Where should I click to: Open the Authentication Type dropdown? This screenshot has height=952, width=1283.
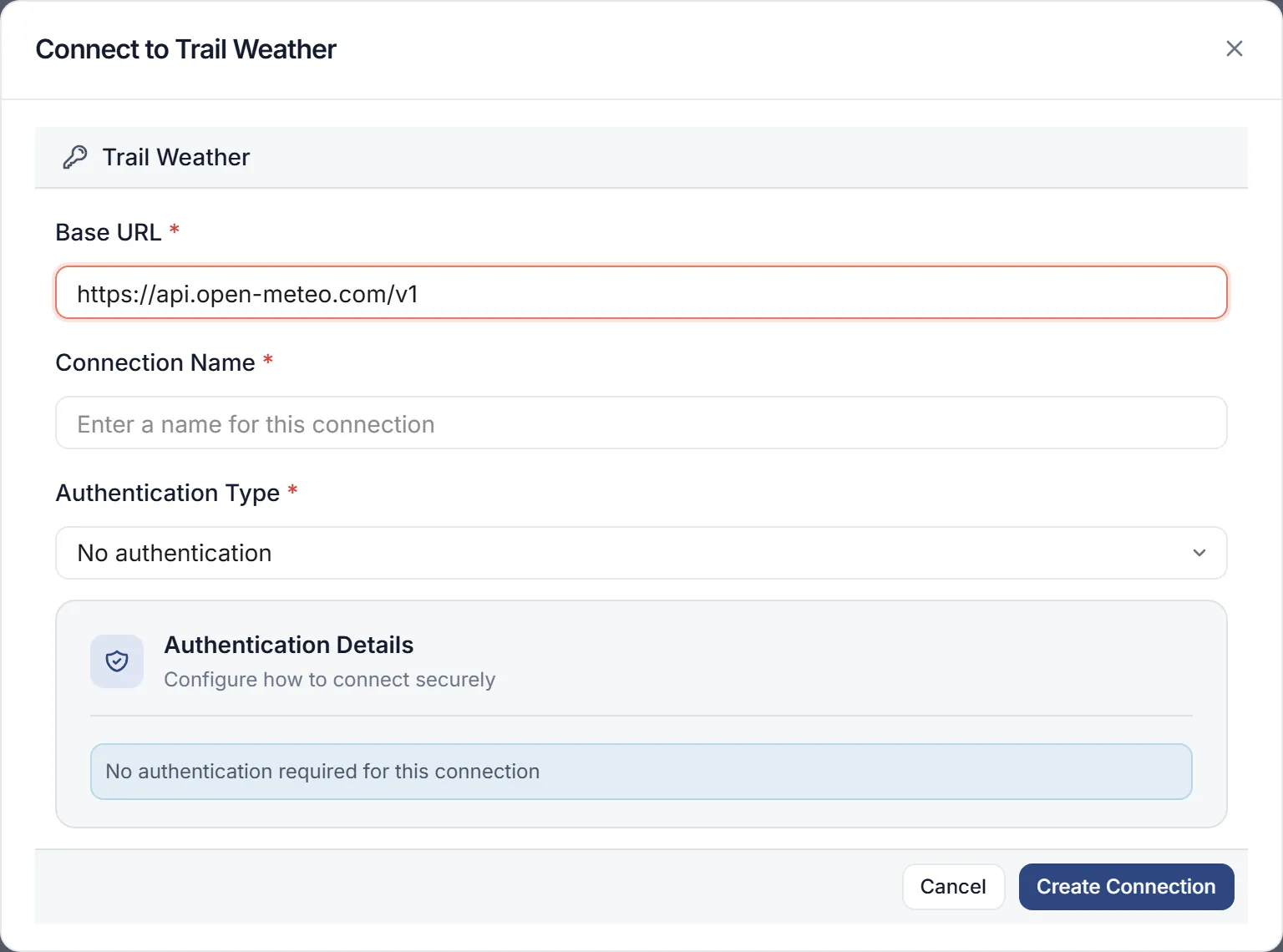click(x=641, y=553)
